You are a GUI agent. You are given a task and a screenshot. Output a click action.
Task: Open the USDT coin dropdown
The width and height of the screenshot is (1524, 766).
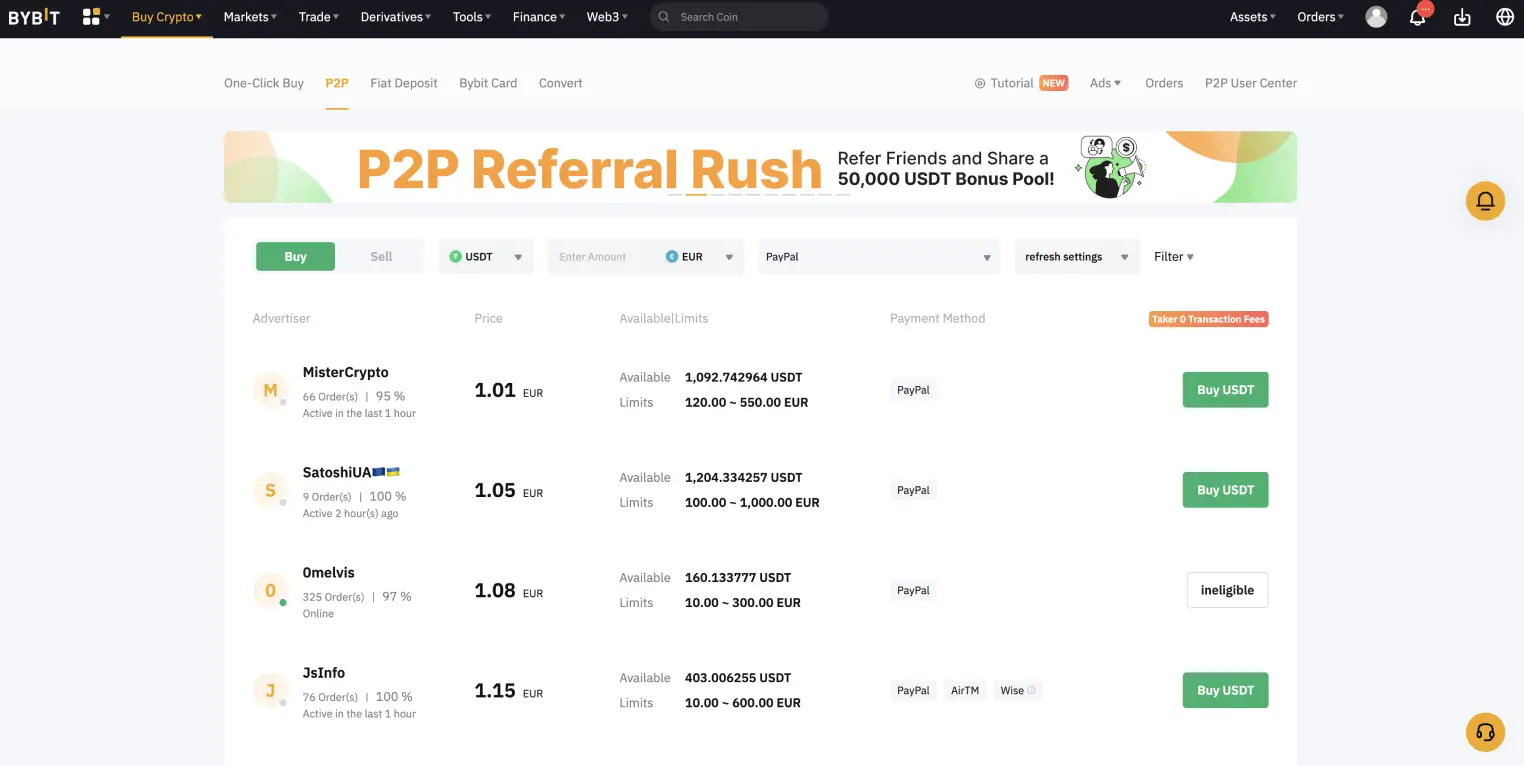pos(486,257)
